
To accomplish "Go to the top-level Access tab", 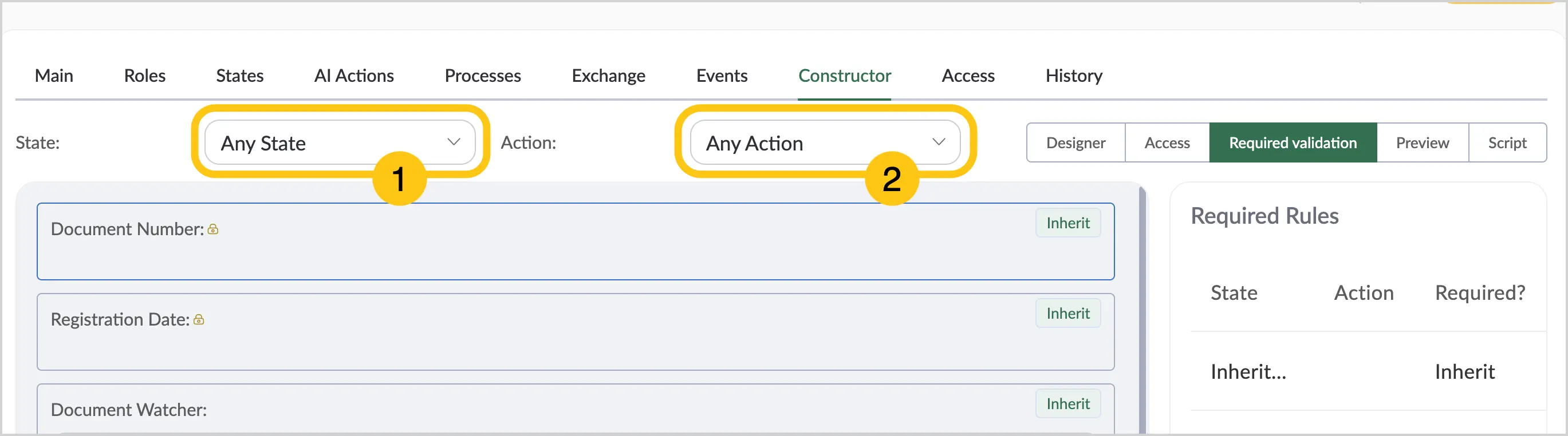I will point(968,76).
